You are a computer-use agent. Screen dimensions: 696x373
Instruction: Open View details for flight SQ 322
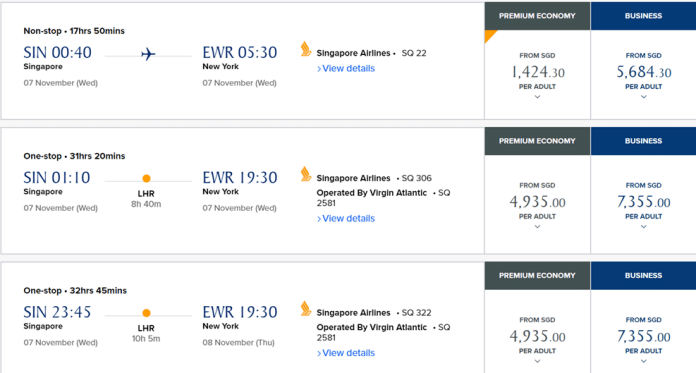(x=346, y=353)
